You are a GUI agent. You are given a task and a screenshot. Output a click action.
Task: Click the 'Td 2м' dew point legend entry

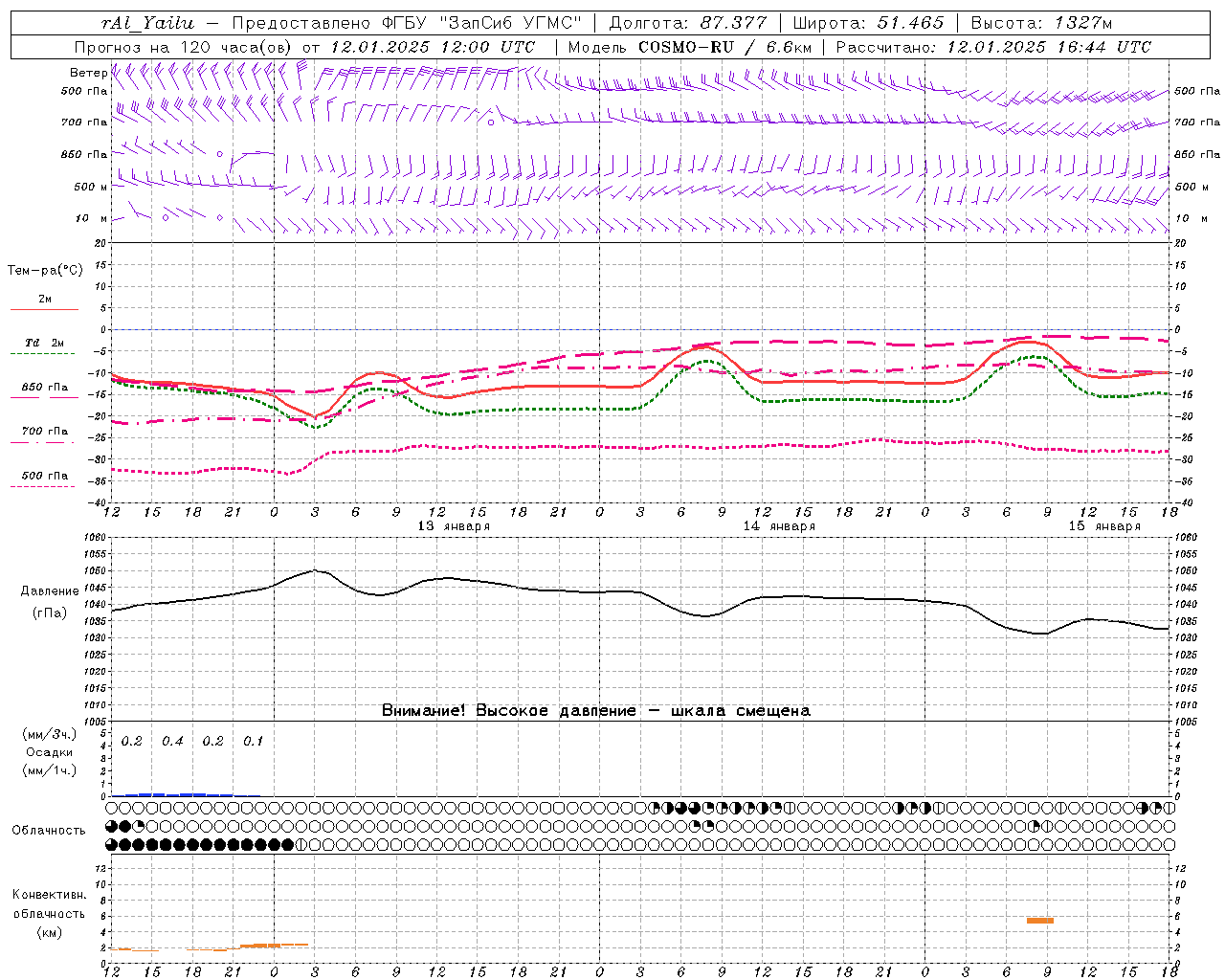(x=44, y=343)
